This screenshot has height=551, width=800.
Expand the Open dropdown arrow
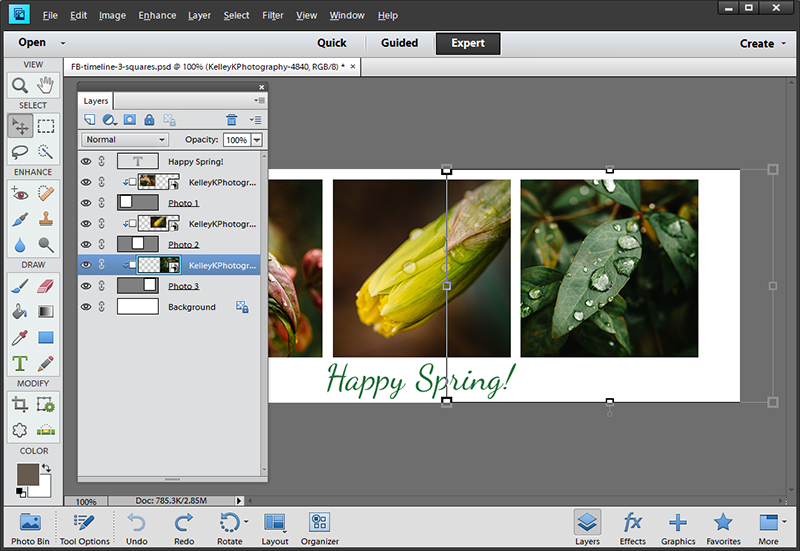(63, 43)
